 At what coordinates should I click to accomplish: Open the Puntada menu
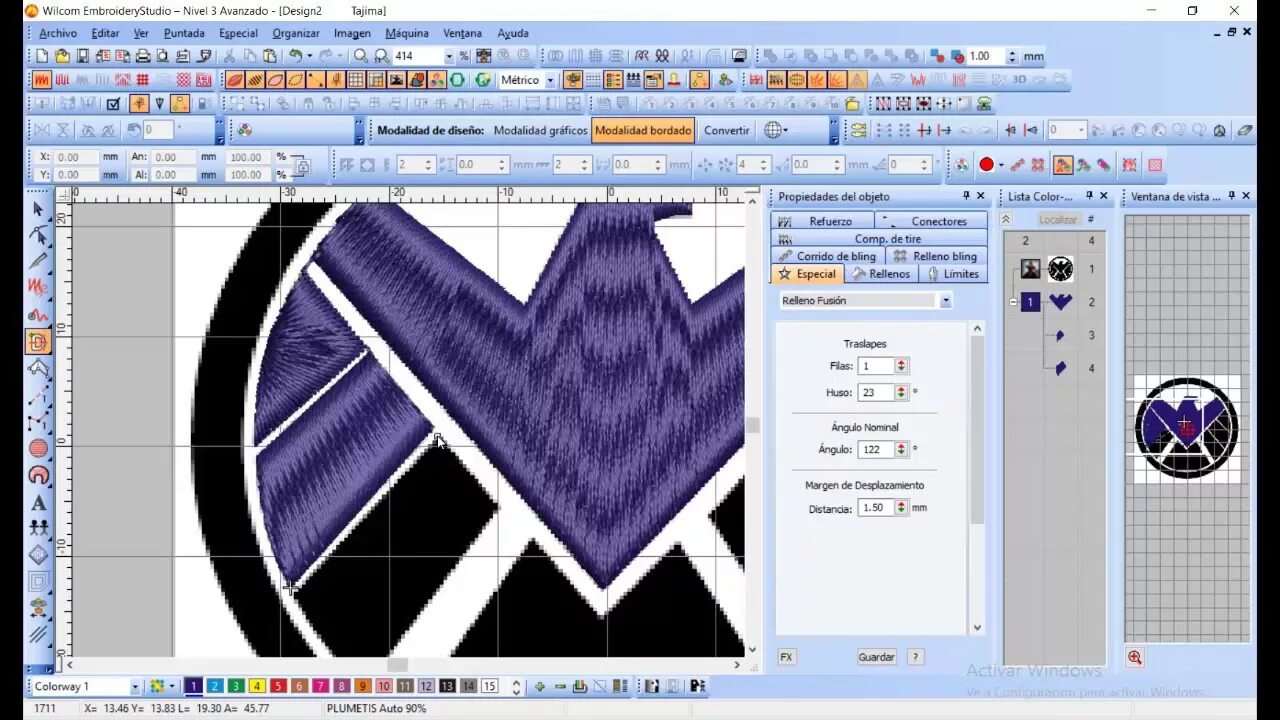[x=184, y=33]
